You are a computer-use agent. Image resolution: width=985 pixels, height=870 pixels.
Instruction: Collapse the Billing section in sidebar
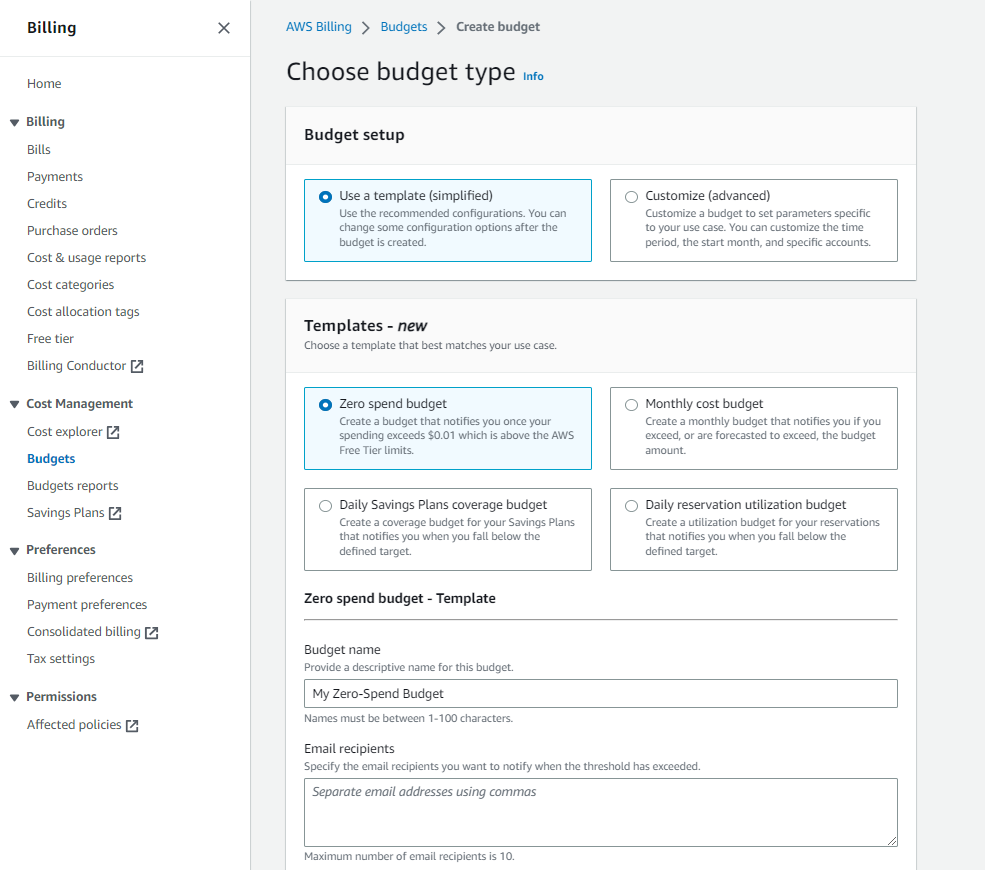pyautogui.click(x=14, y=122)
